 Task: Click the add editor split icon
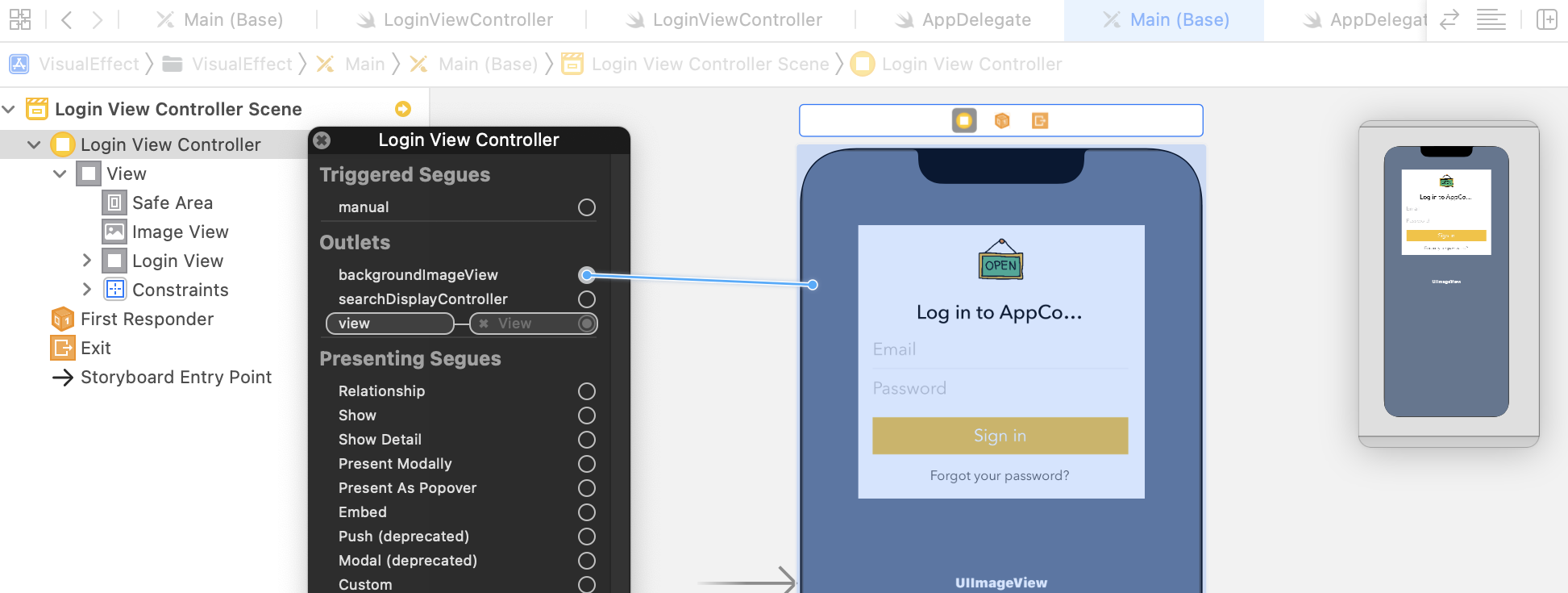pyautogui.click(x=1546, y=19)
